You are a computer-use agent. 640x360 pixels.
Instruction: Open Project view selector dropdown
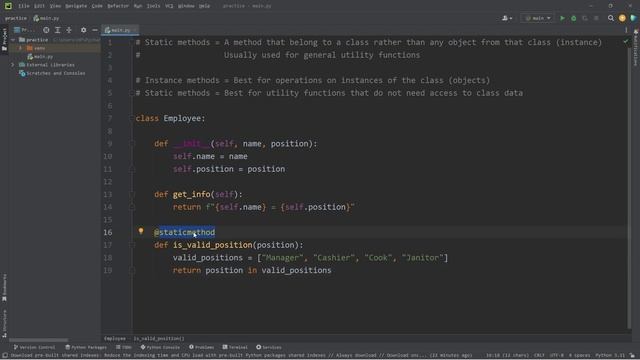(x=23, y=30)
